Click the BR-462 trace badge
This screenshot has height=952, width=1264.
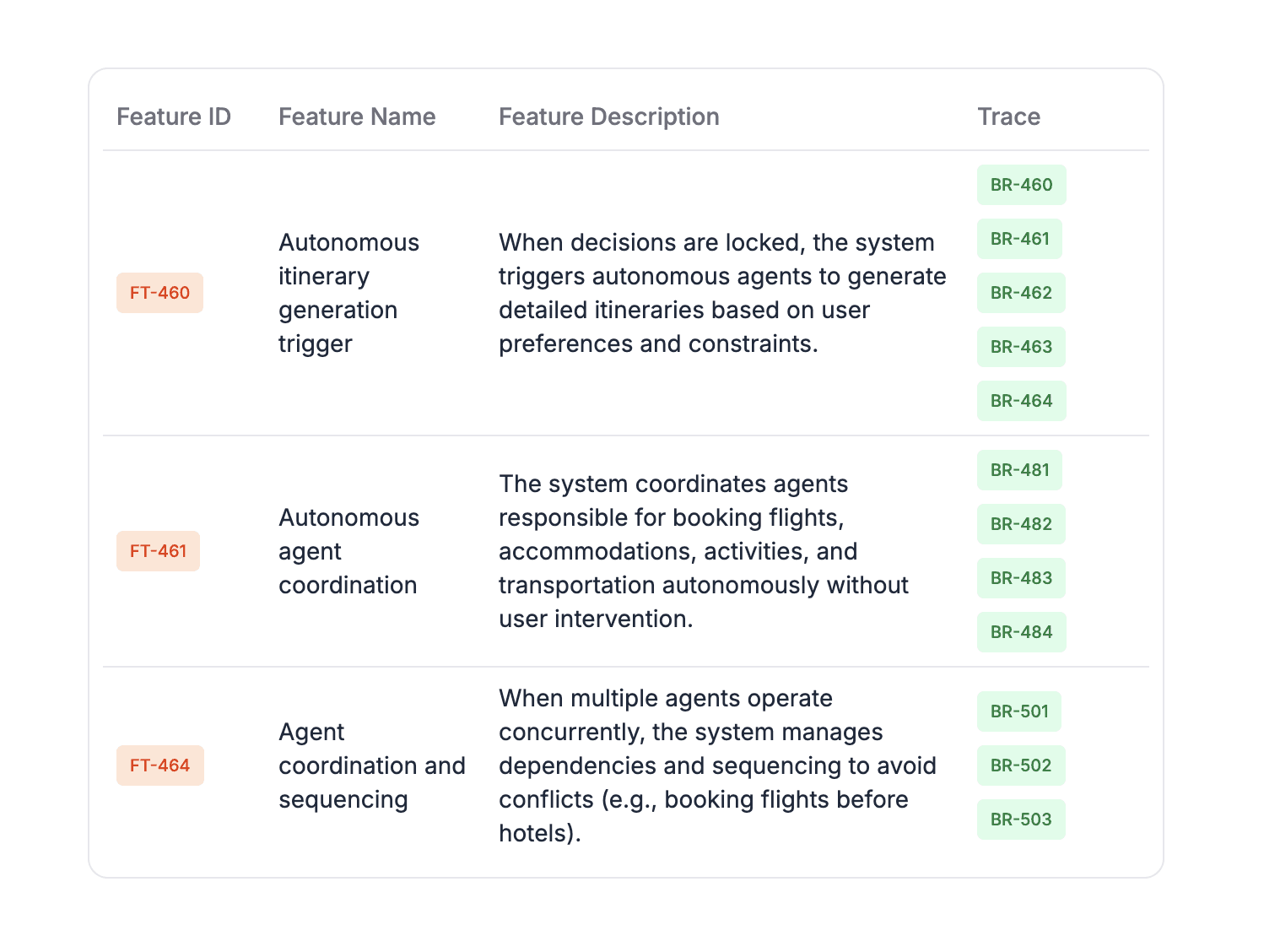(1021, 293)
